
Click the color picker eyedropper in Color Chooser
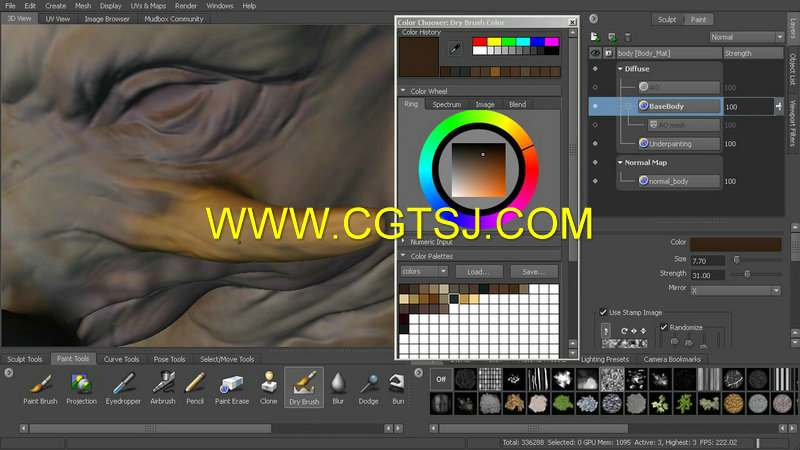click(x=454, y=48)
